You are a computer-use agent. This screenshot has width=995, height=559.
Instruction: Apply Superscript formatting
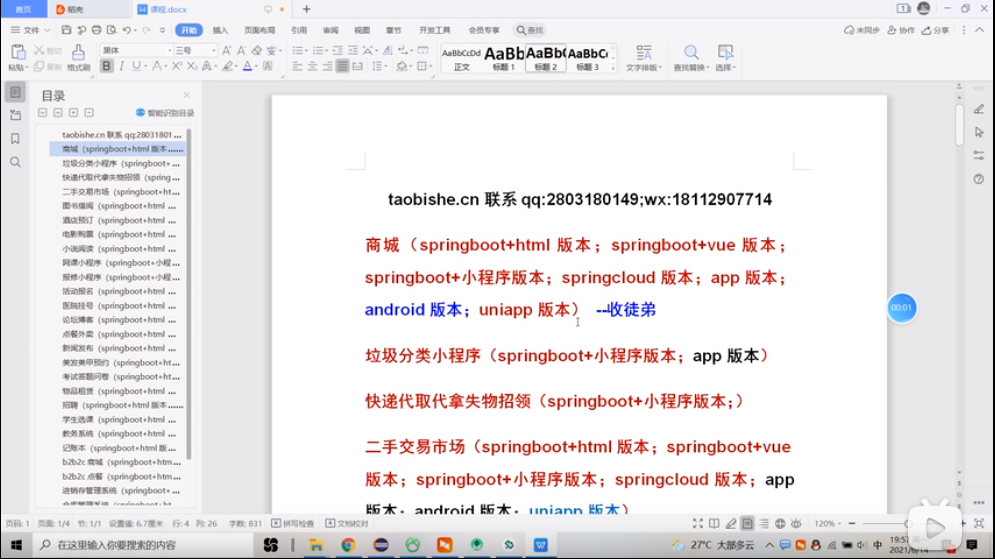click(x=177, y=66)
